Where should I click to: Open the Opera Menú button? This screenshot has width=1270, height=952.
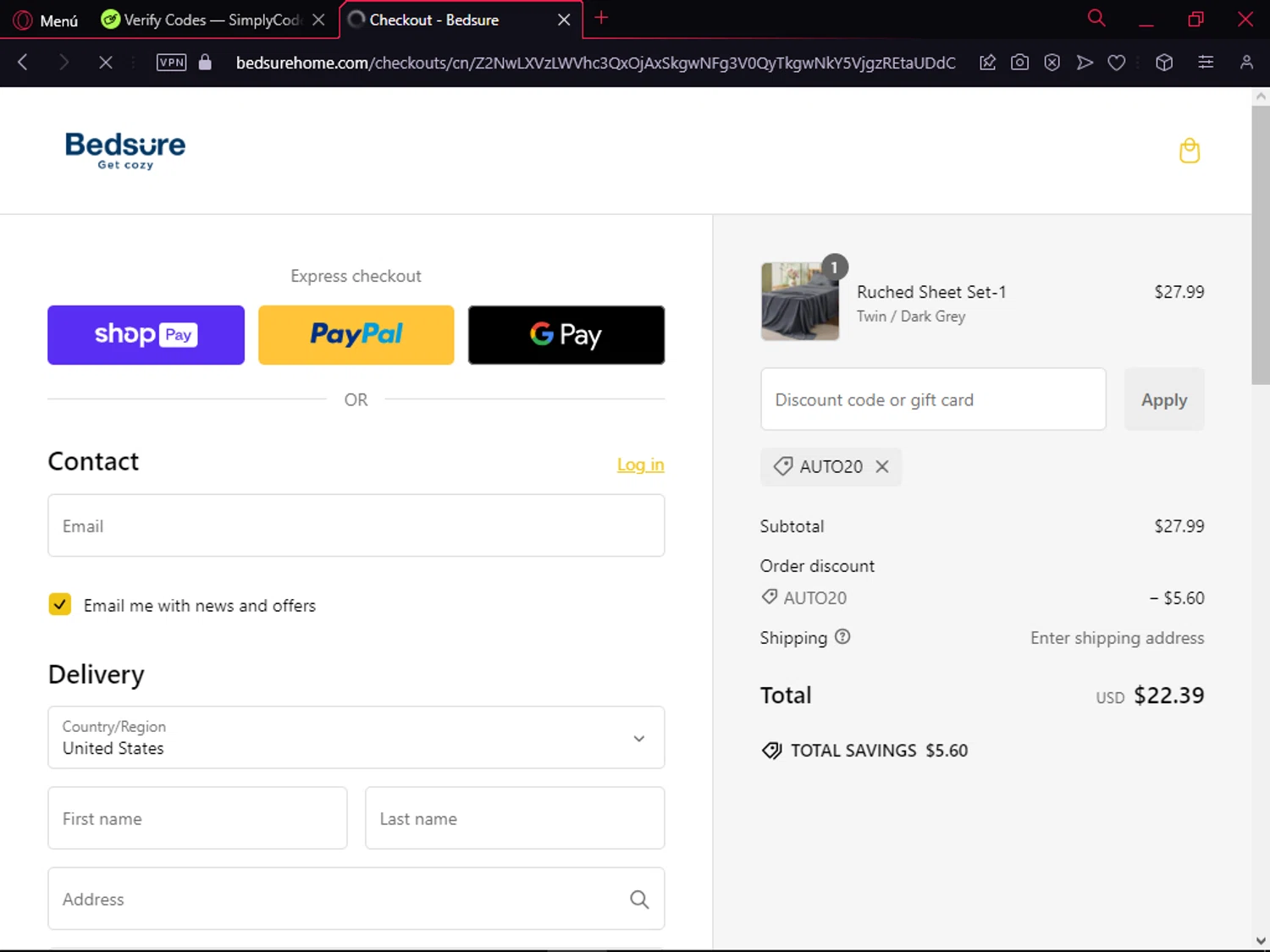pos(46,19)
